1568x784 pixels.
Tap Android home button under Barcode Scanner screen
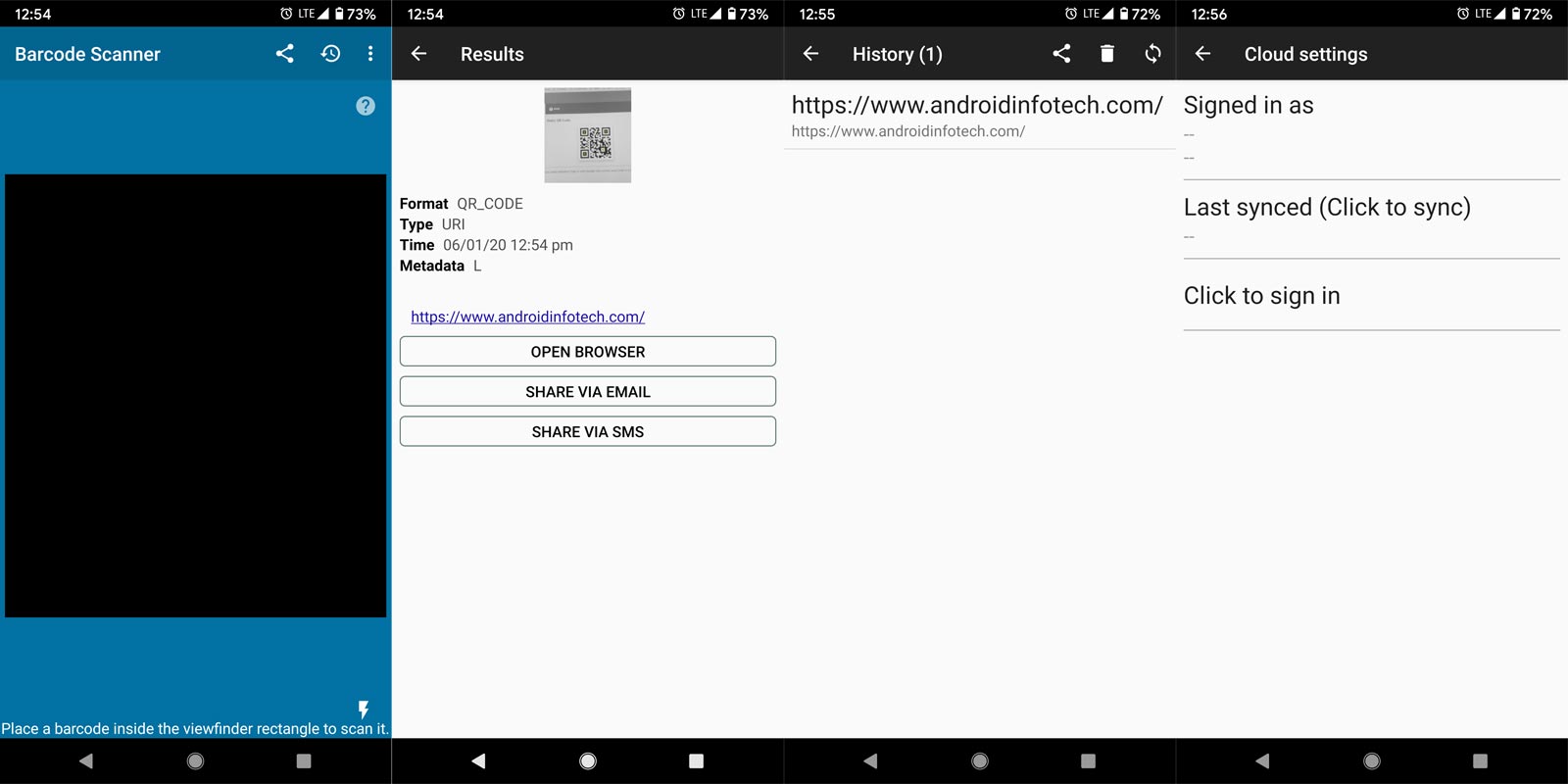click(x=196, y=760)
